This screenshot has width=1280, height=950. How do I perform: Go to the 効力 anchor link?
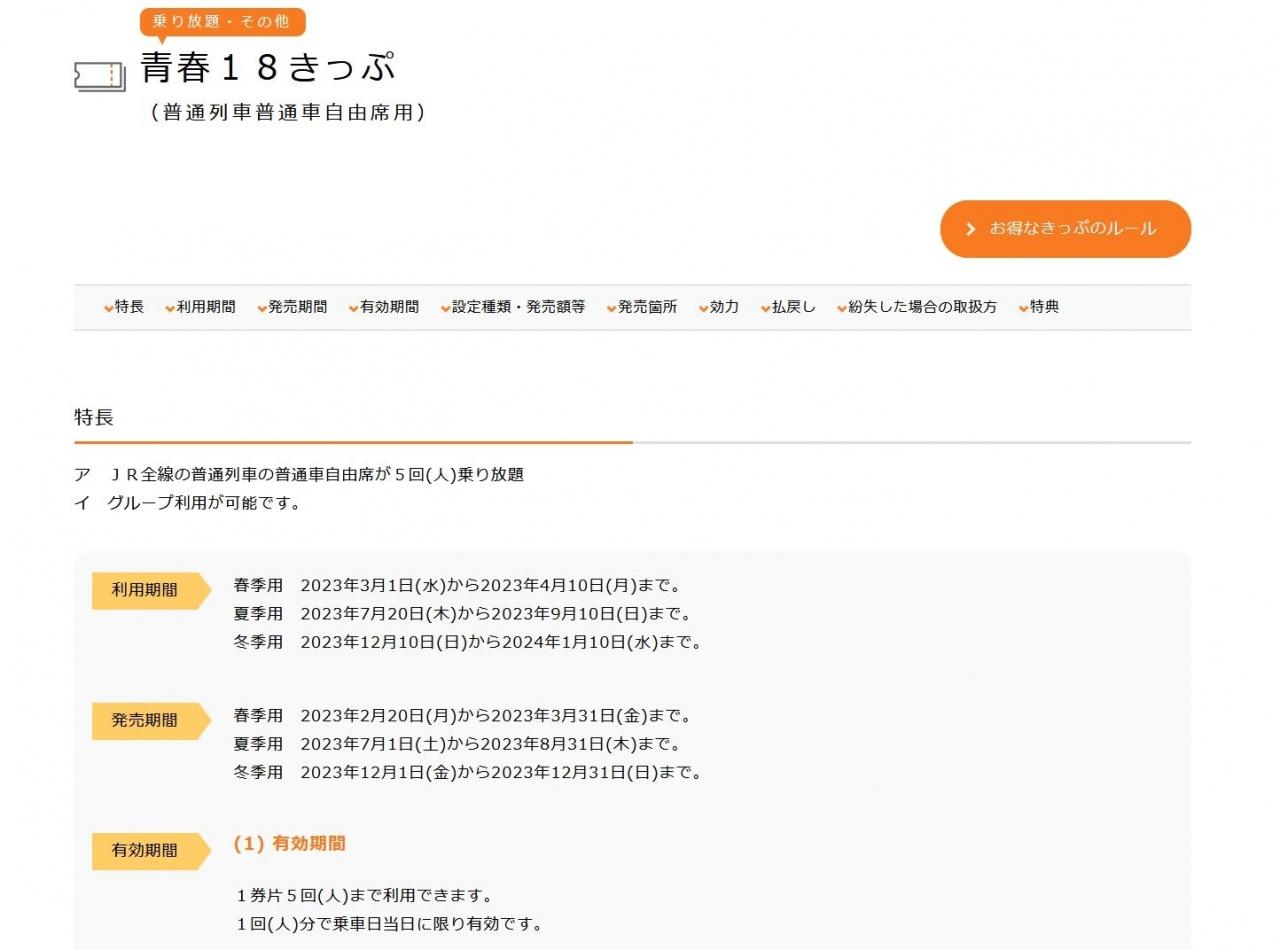point(719,307)
